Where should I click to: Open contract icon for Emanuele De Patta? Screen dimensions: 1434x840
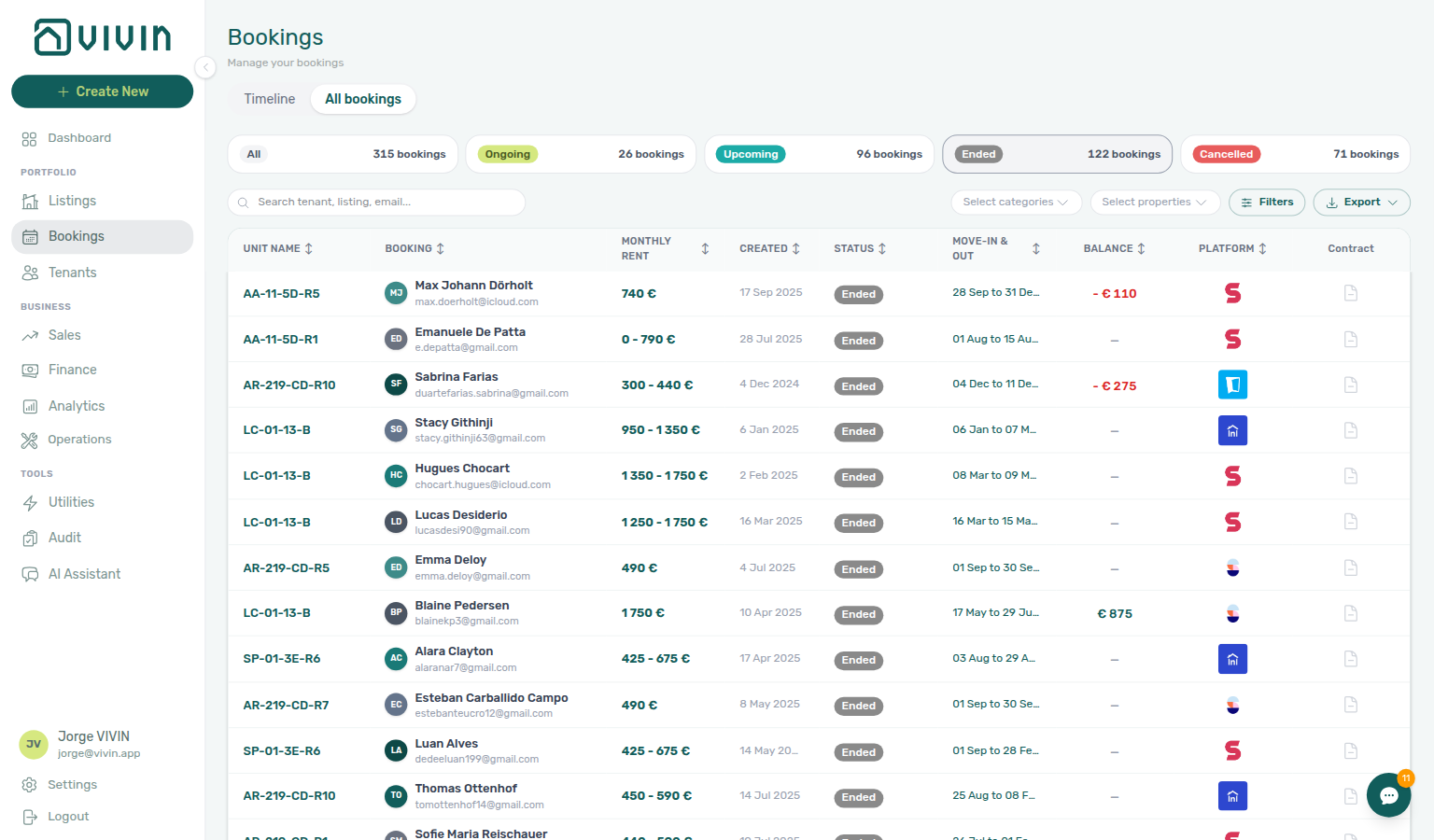pos(1350,339)
